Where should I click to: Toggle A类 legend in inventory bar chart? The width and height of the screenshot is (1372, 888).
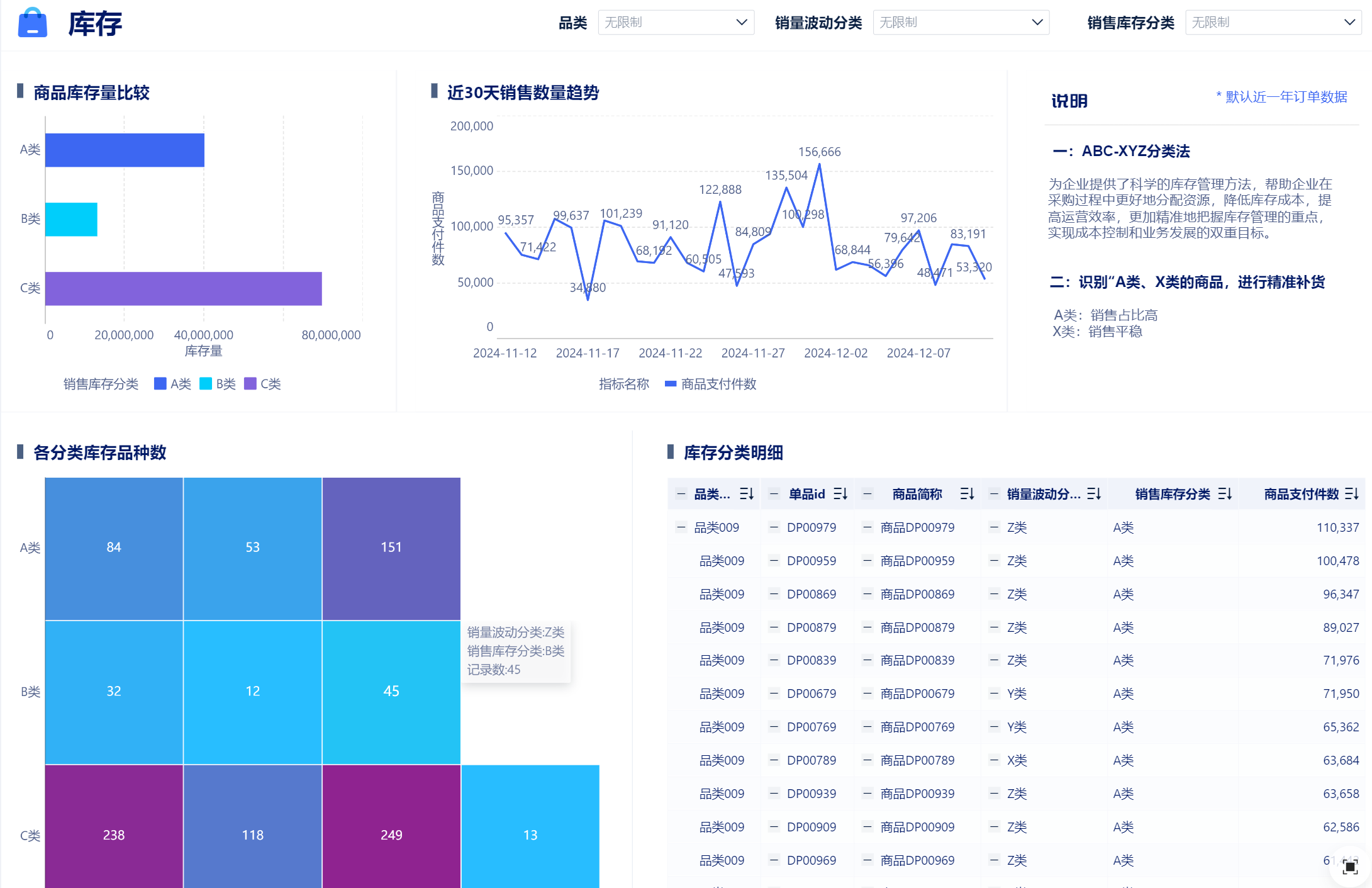pos(172,384)
